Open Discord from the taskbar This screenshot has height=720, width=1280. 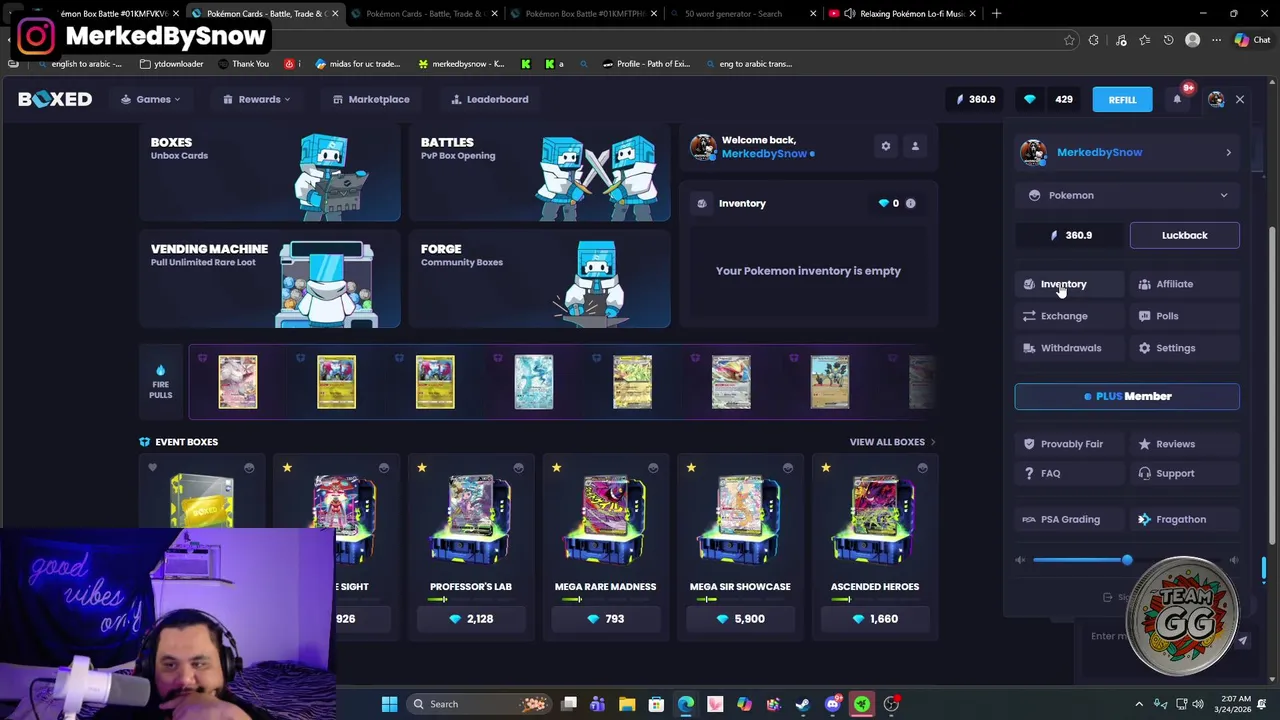click(x=832, y=704)
